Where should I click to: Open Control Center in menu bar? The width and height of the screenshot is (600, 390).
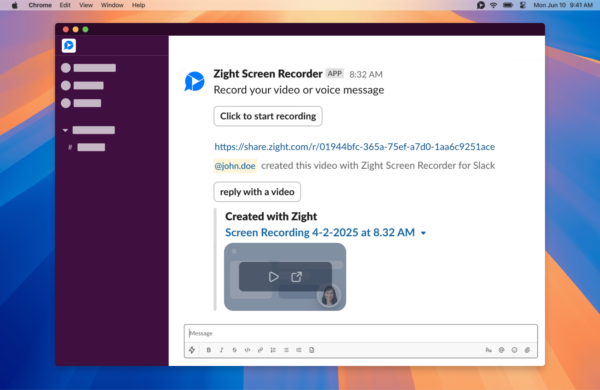click(523, 5)
